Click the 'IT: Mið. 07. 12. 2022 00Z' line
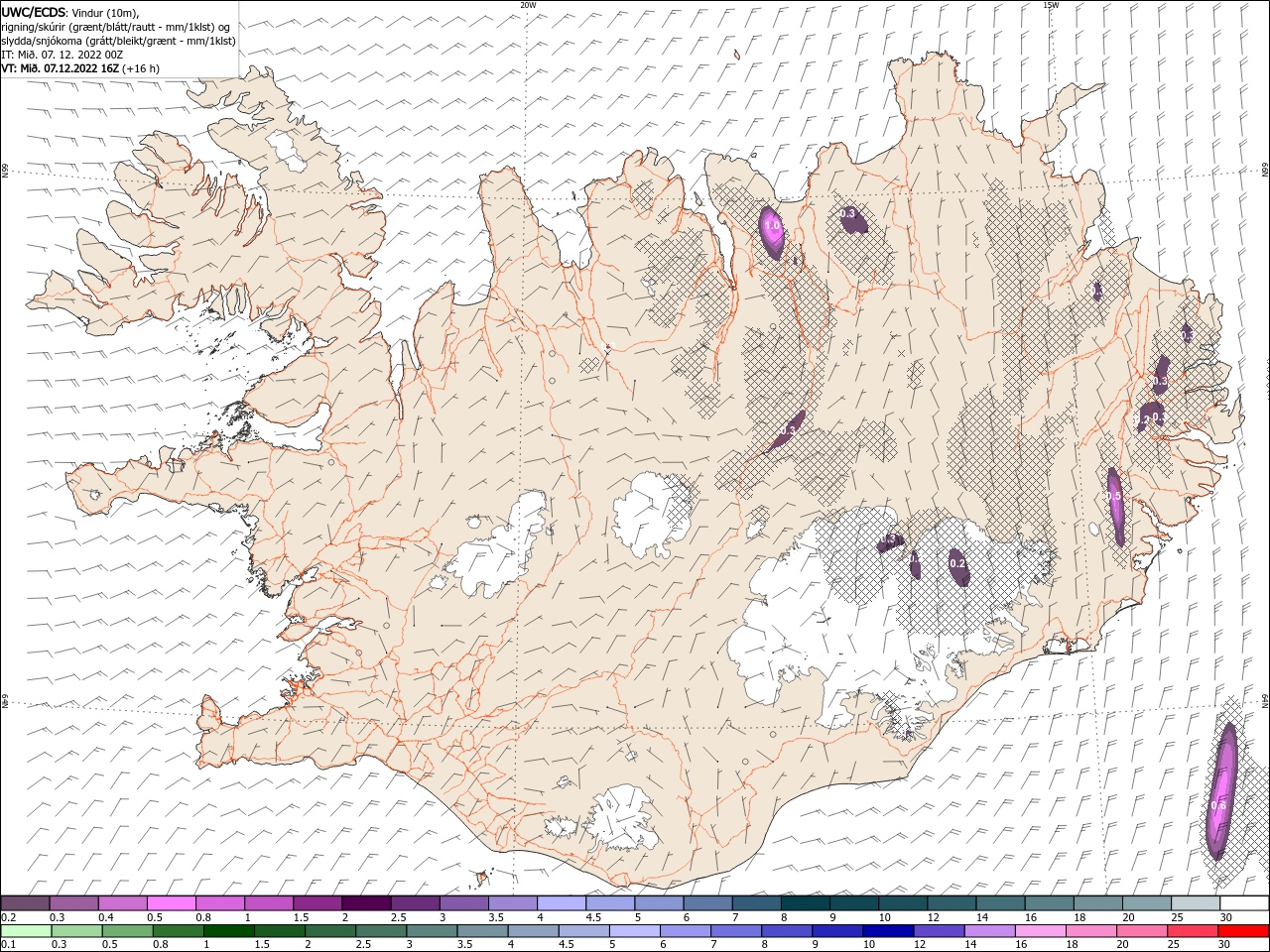Image resolution: width=1270 pixels, height=952 pixels. click(x=62, y=55)
